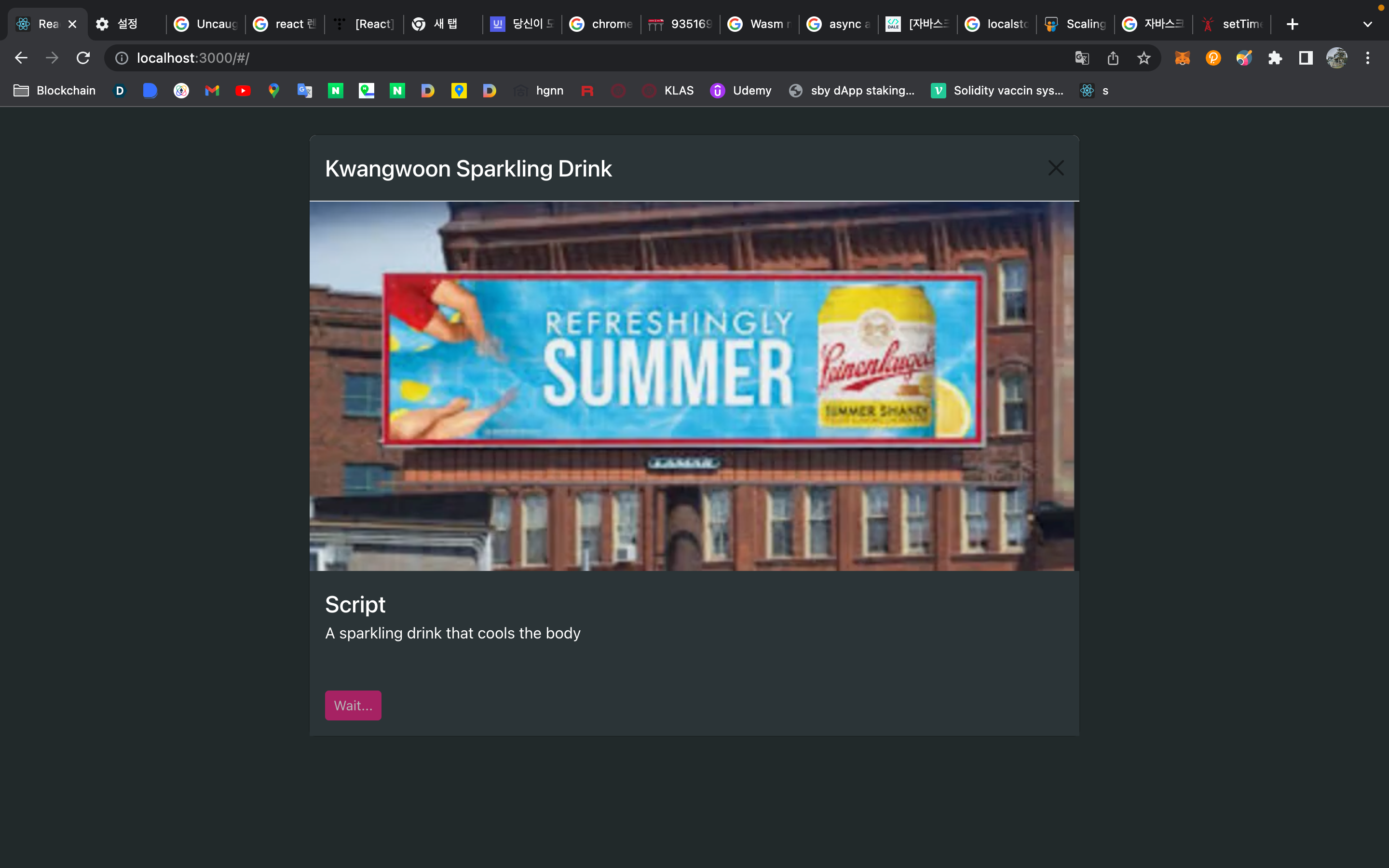Reload the localhost page
The height and width of the screenshot is (868, 1389).
pyautogui.click(x=83, y=58)
